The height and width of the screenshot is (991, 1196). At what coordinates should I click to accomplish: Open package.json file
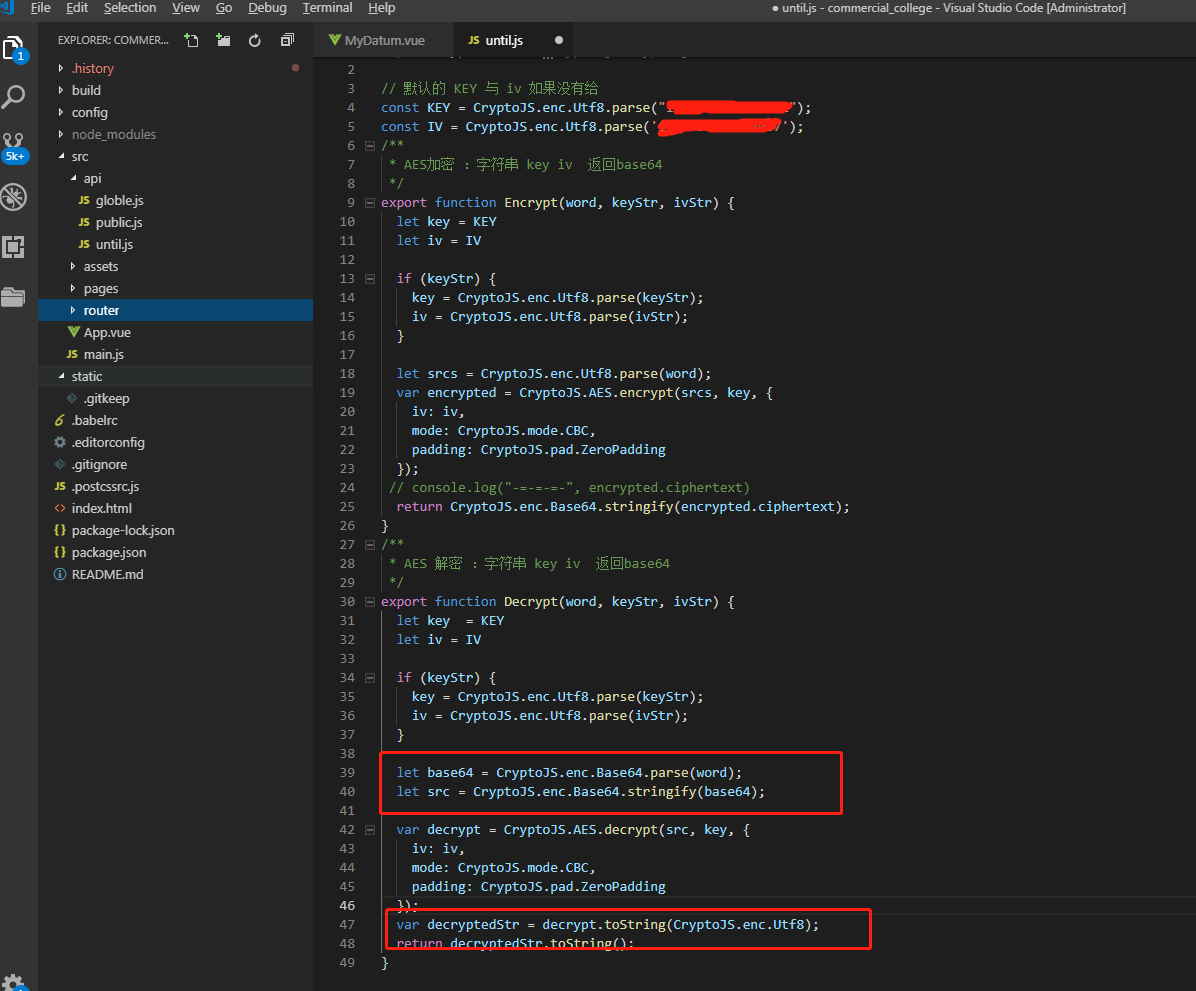point(175,552)
